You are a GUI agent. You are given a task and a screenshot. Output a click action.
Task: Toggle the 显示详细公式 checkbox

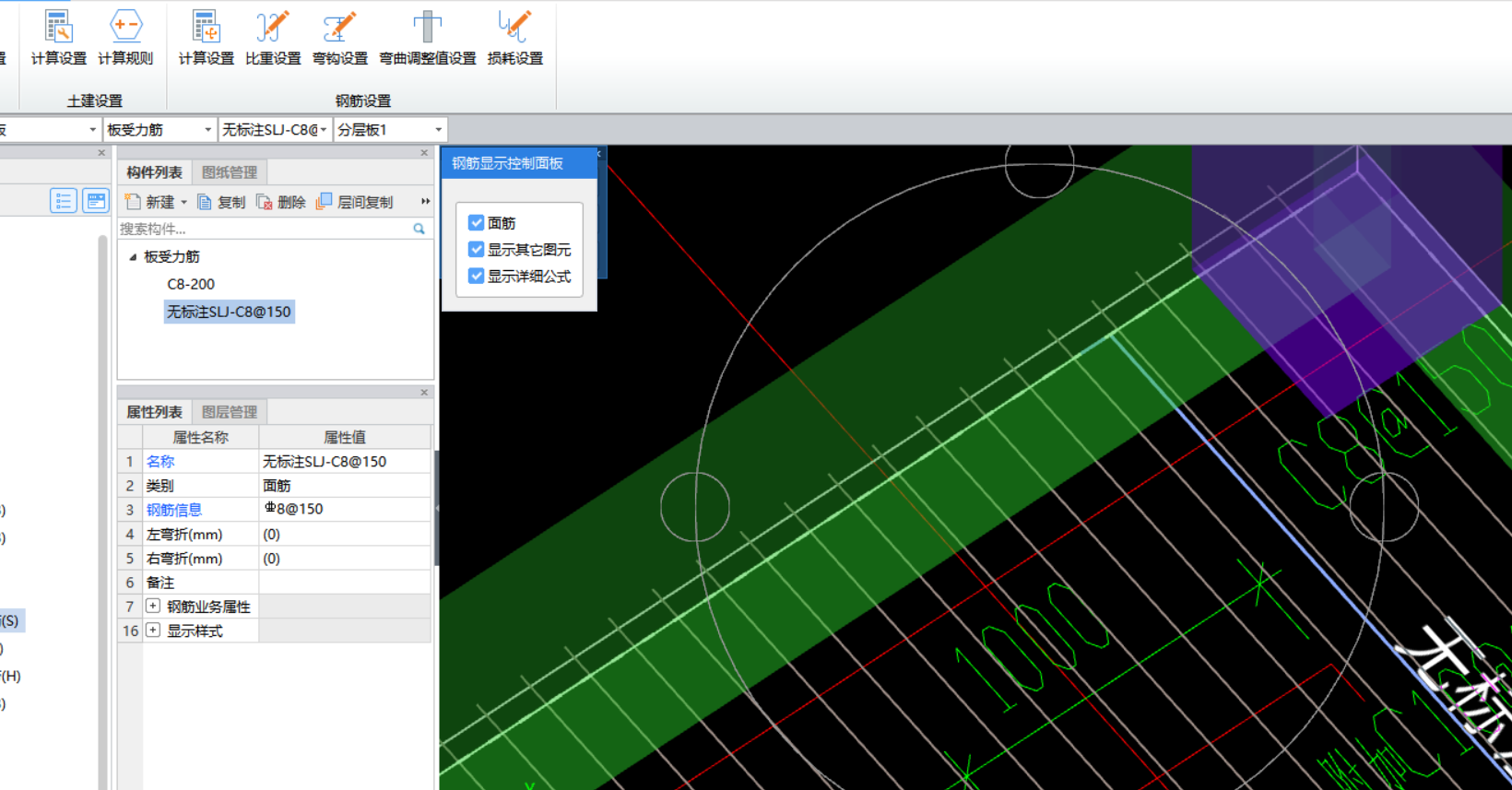coord(477,277)
